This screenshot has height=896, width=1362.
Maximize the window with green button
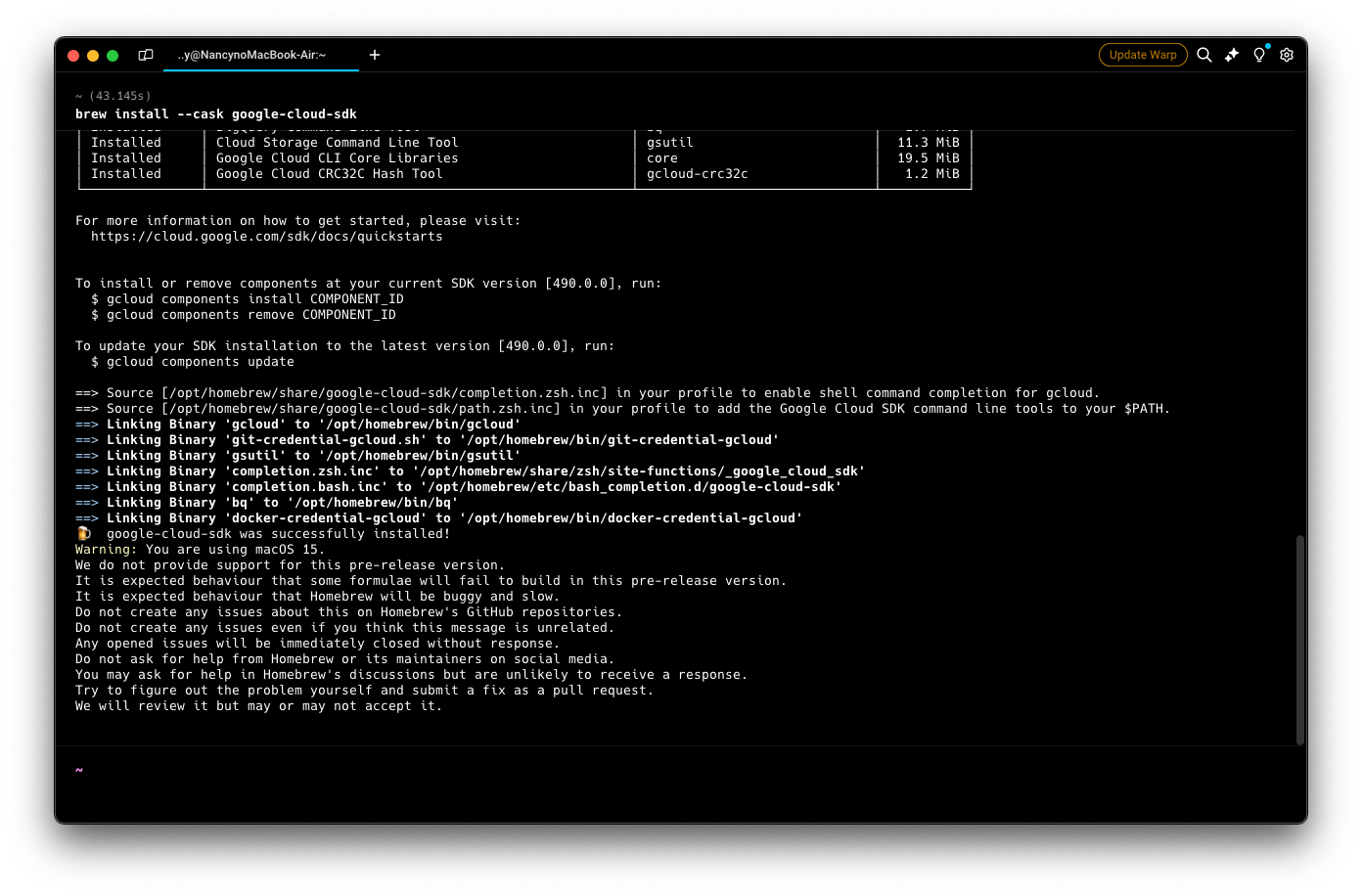pyautogui.click(x=113, y=56)
